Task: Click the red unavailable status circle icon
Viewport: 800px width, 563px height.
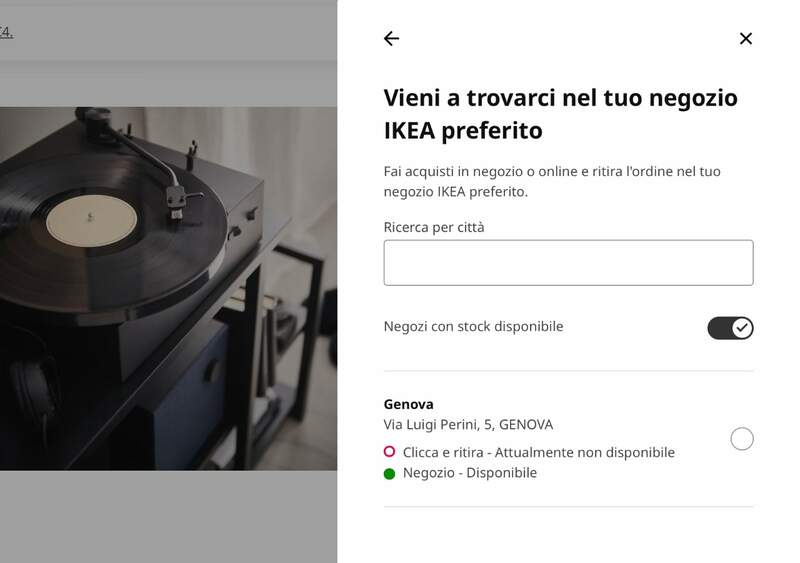Action: tap(389, 452)
